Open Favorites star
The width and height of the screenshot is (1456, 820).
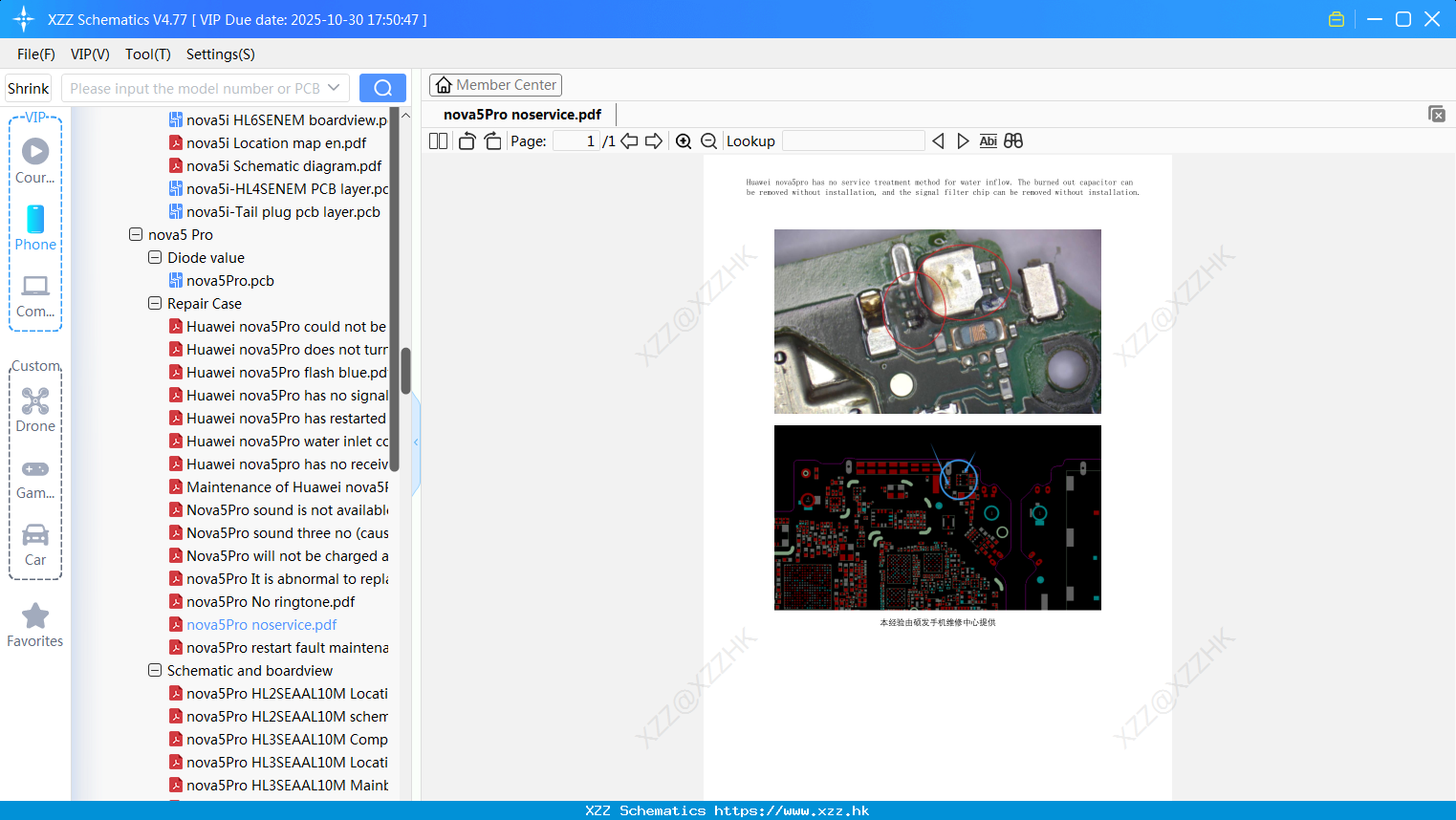pos(35,625)
